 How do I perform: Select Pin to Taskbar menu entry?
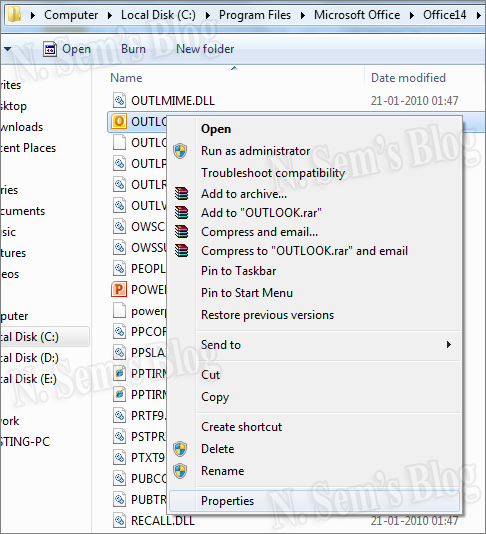pos(238,271)
